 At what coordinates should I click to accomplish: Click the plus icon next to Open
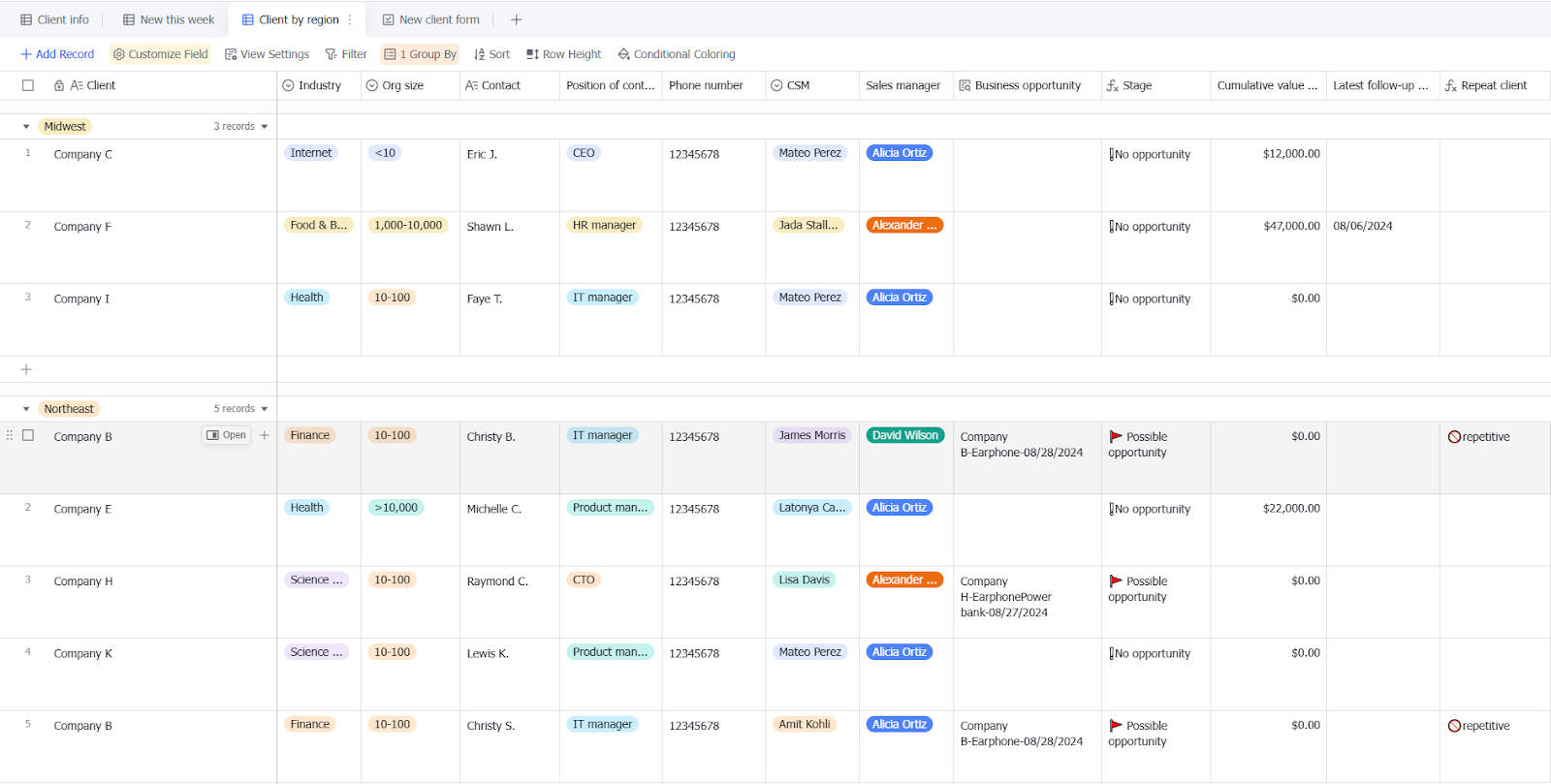click(264, 435)
